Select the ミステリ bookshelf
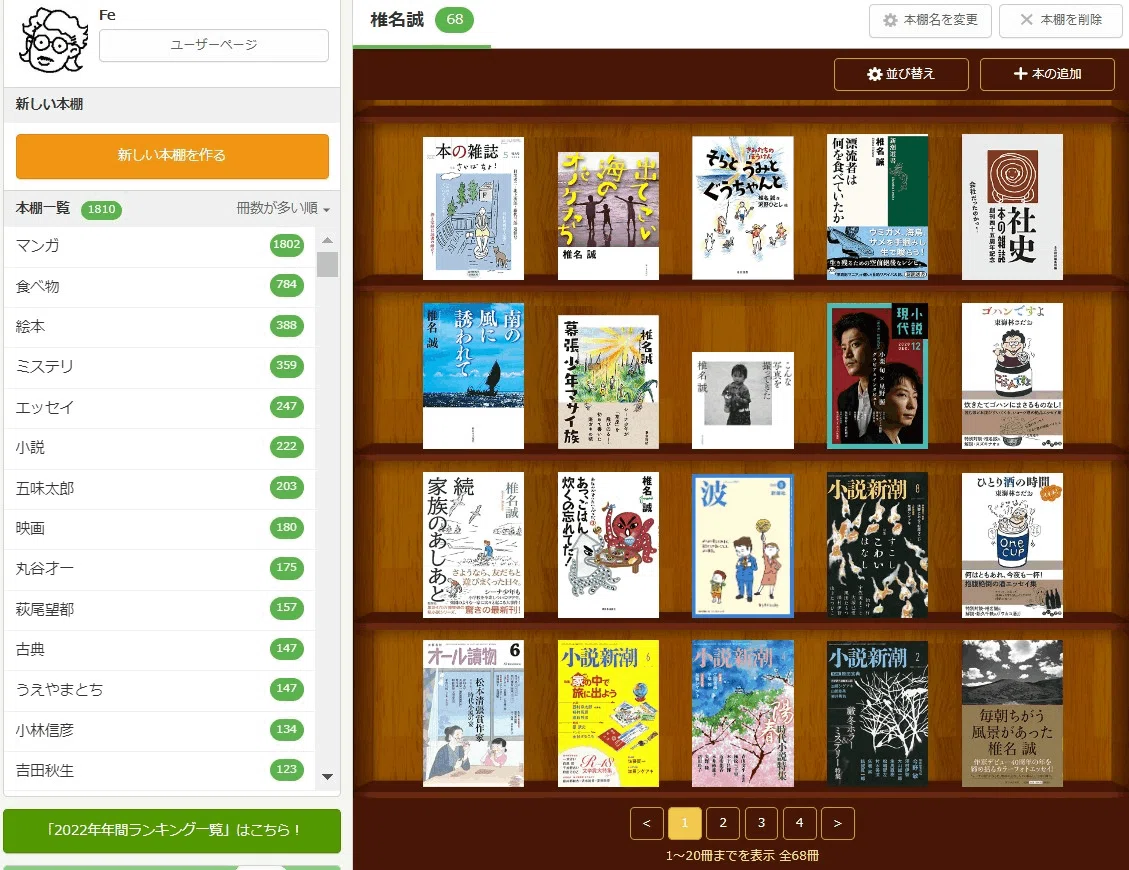 (x=159, y=367)
